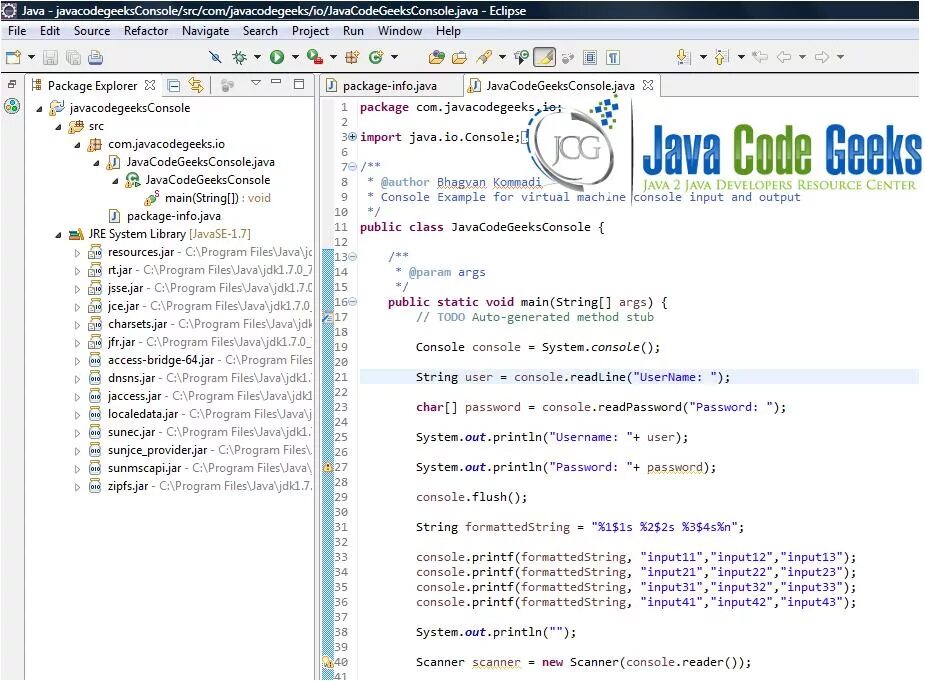Collapse the src folder node
Image resolution: width=925 pixels, height=681 pixels.
coord(58,127)
